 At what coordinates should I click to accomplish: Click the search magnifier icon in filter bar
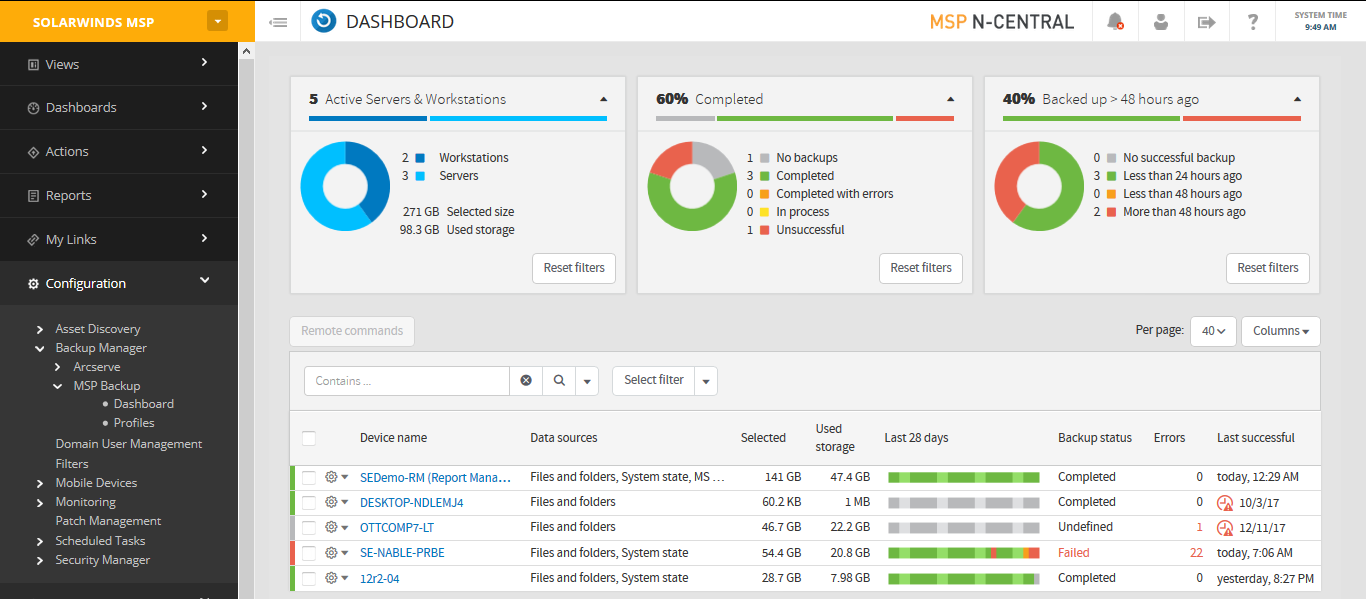[x=560, y=380]
